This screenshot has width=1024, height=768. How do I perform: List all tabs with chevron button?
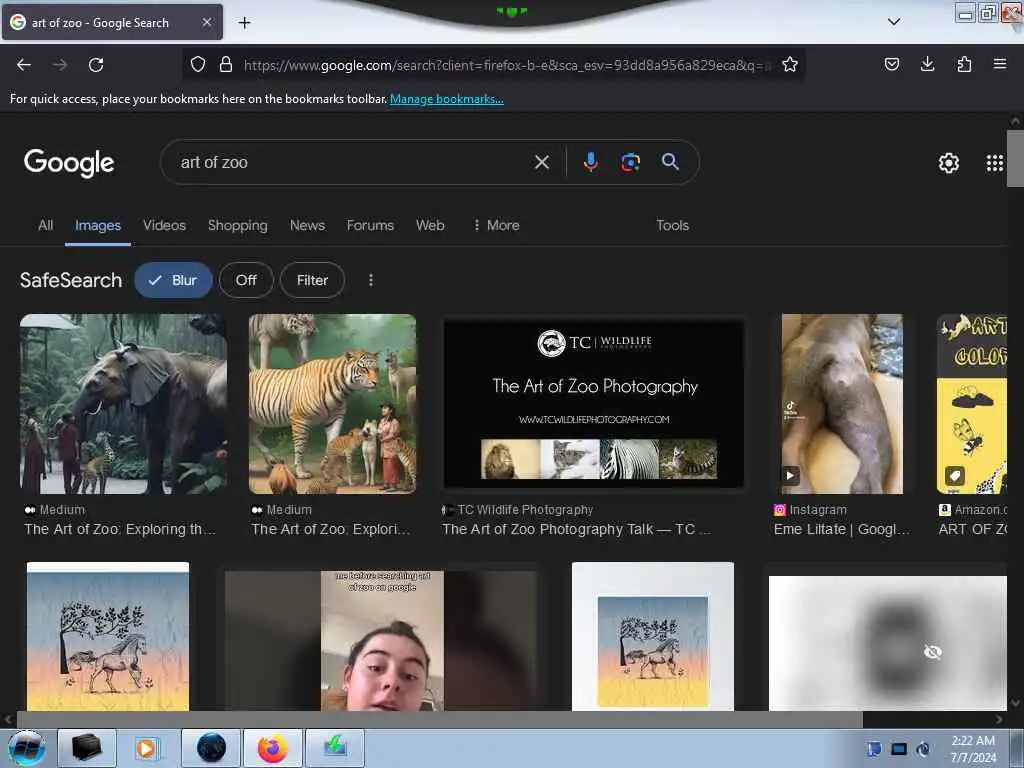[894, 22]
